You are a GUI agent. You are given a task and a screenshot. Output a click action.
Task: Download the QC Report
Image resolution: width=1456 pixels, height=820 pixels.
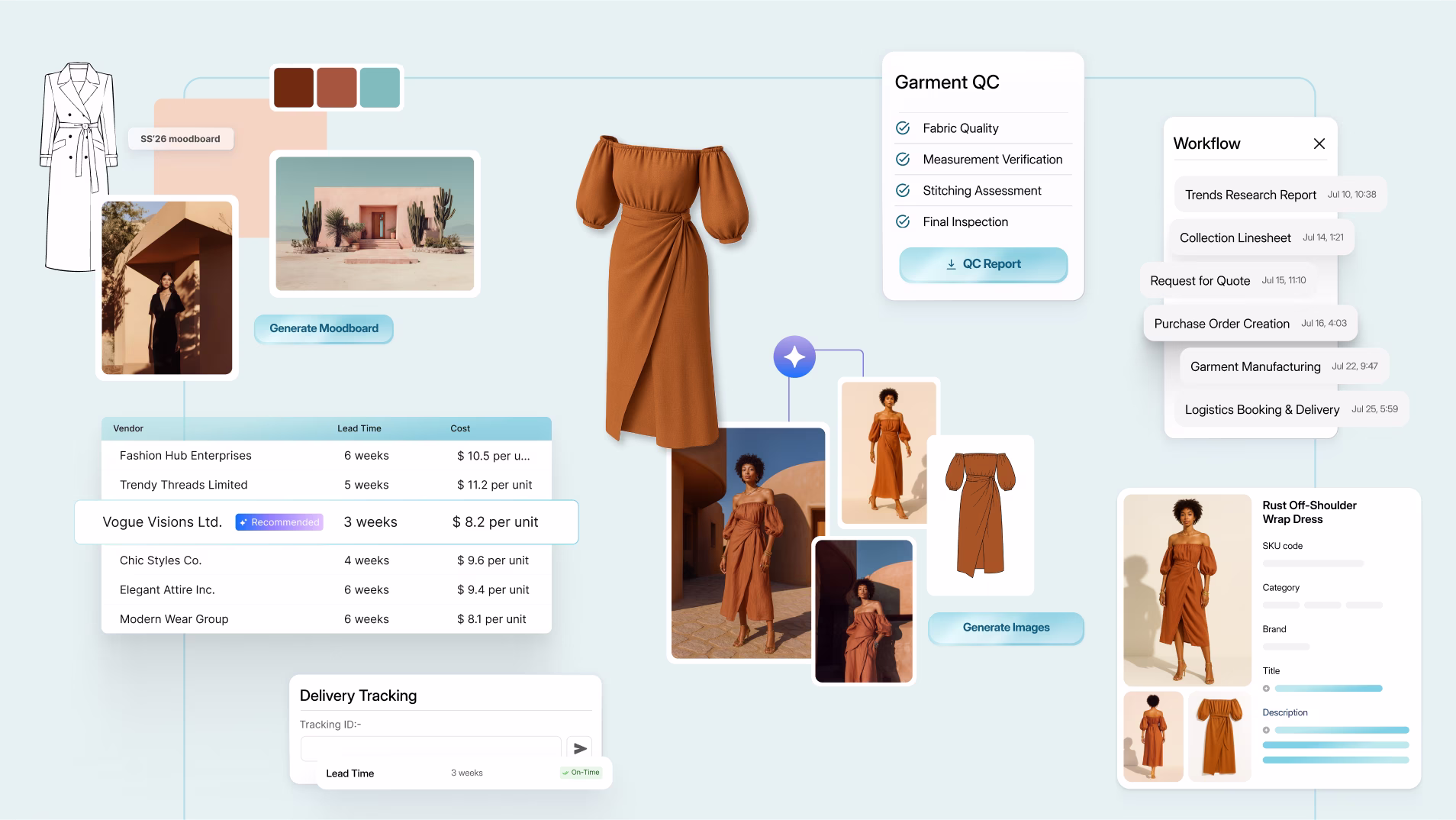pyautogui.click(x=983, y=264)
